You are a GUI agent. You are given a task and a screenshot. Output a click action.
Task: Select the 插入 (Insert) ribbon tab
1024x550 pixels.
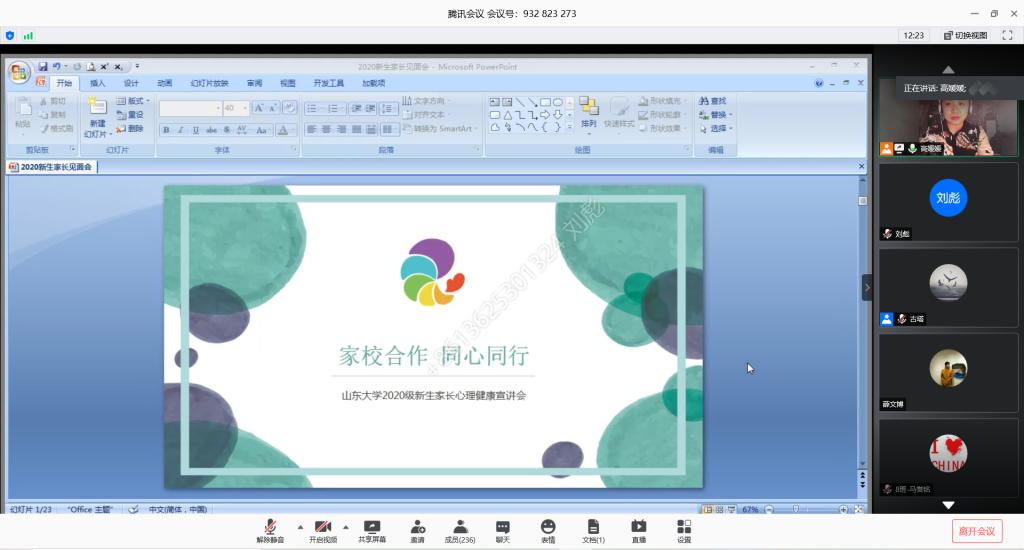pyautogui.click(x=97, y=83)
